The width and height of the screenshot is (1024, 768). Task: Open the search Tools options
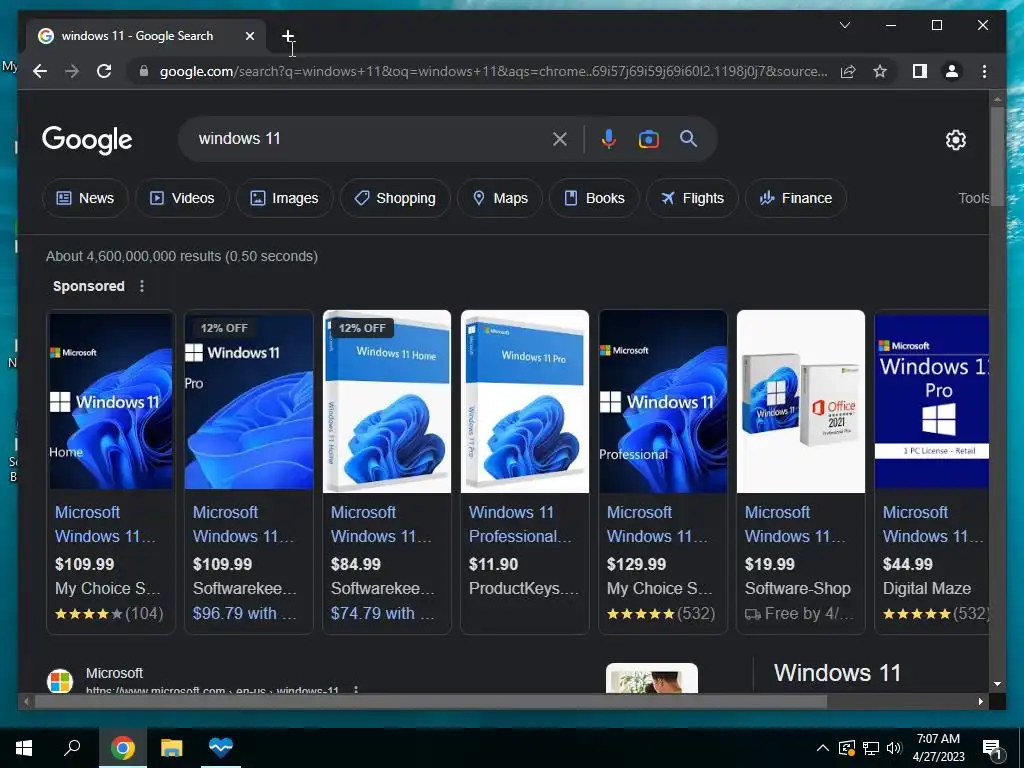(973, 198)
